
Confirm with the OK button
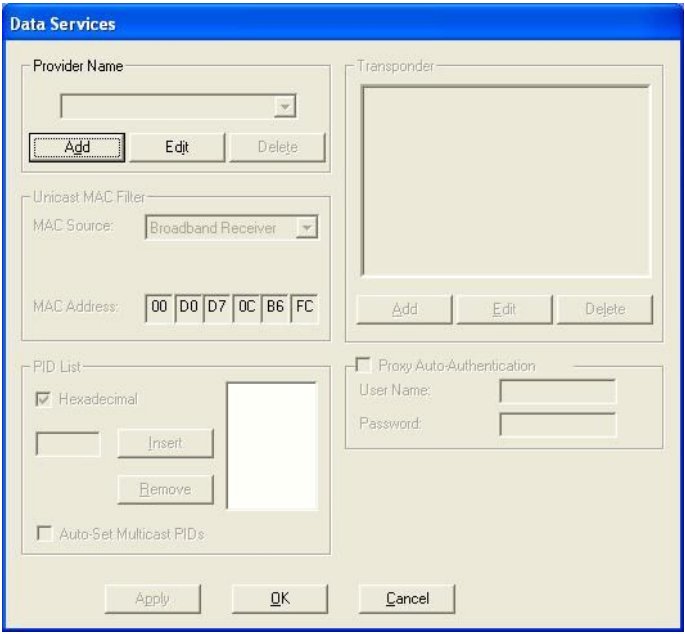pos(280,599)
